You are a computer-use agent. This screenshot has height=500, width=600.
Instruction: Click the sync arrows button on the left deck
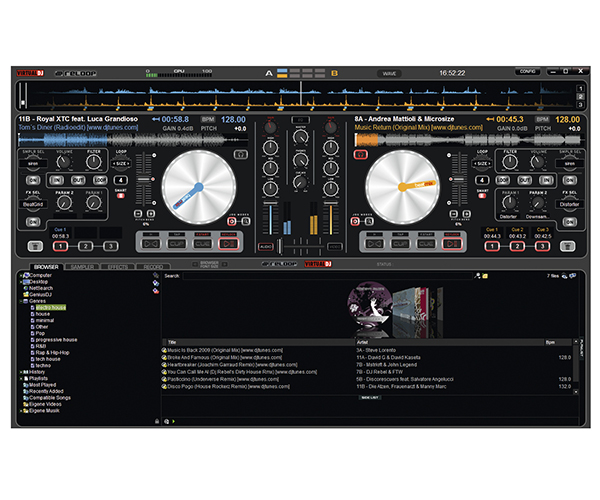tap(151, 244)
